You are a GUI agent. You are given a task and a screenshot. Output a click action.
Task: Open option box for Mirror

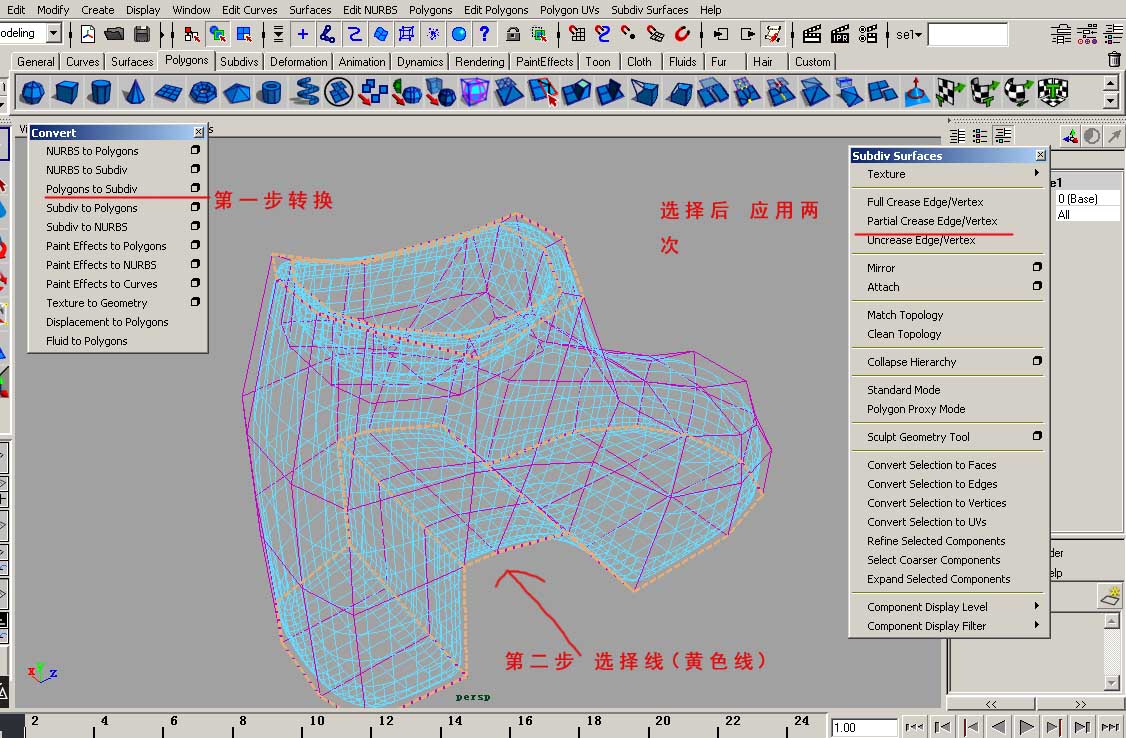tap(1037, 267)
